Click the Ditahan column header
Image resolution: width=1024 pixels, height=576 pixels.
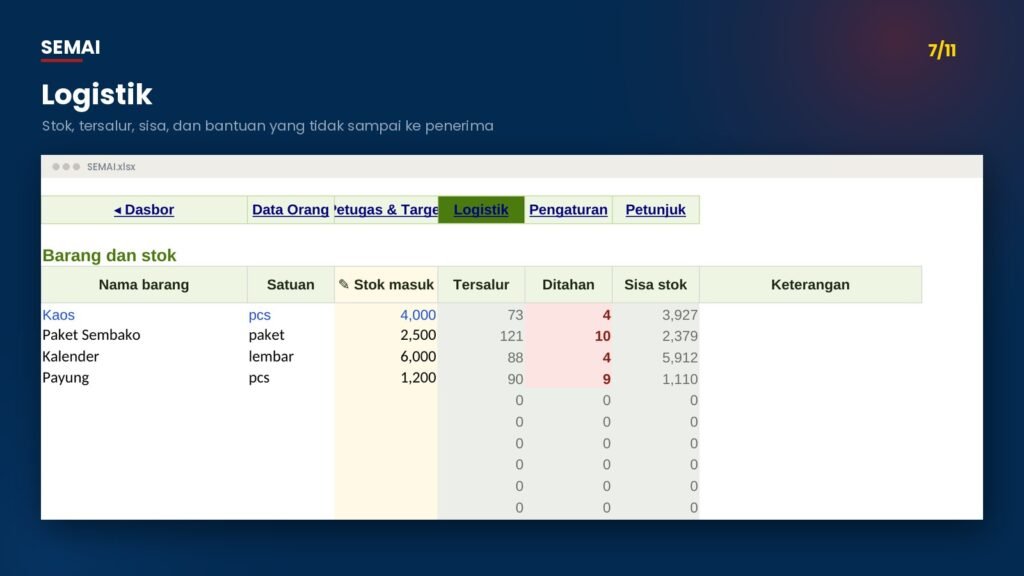click(568, 284)
